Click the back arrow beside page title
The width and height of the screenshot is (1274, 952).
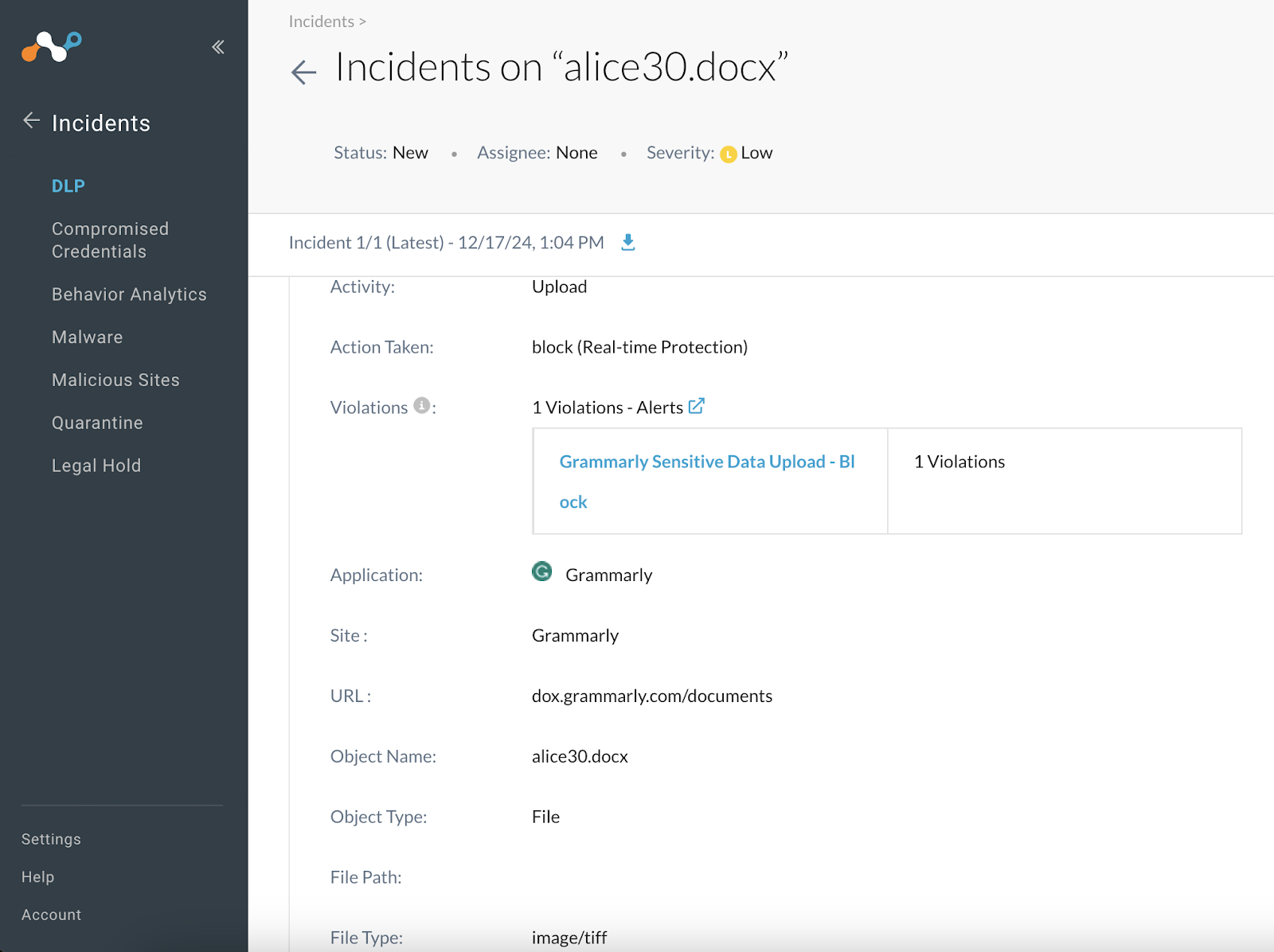pos(303,72)
